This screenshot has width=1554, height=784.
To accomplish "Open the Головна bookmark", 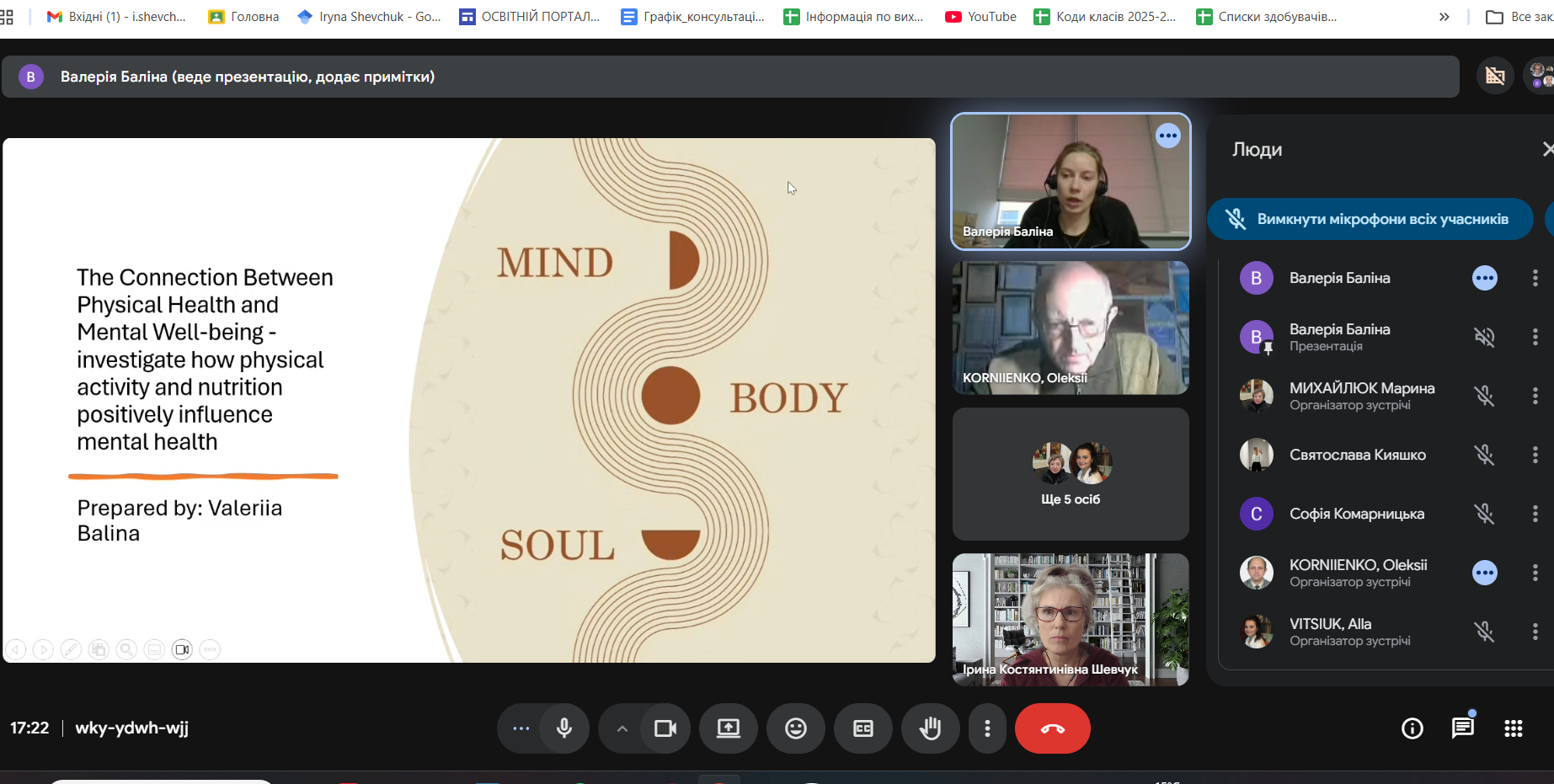I will pos(244,17).
